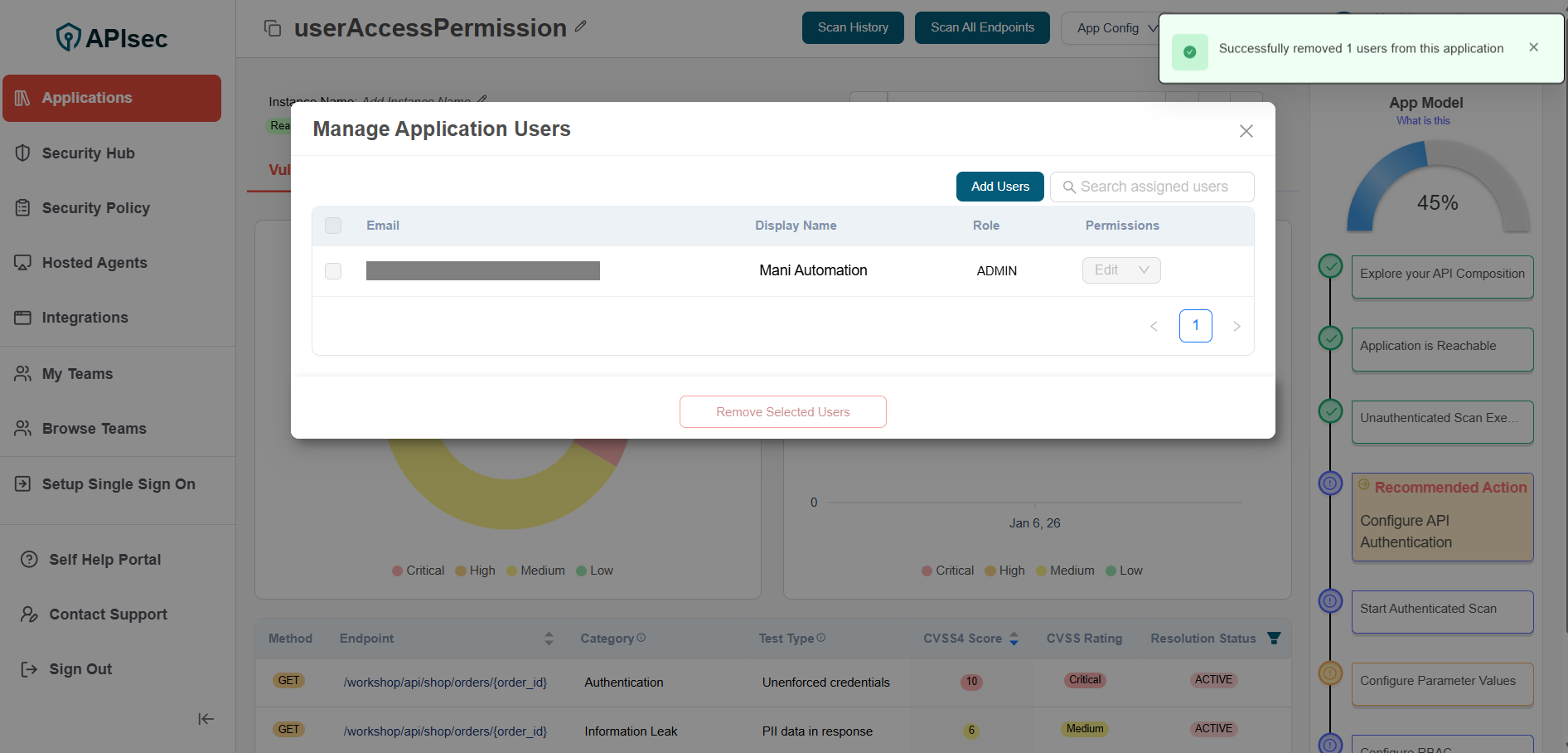1568x753 pixels.
Task: Toggle the select-all users checkbox in header
Action: [x=333, y=226]
